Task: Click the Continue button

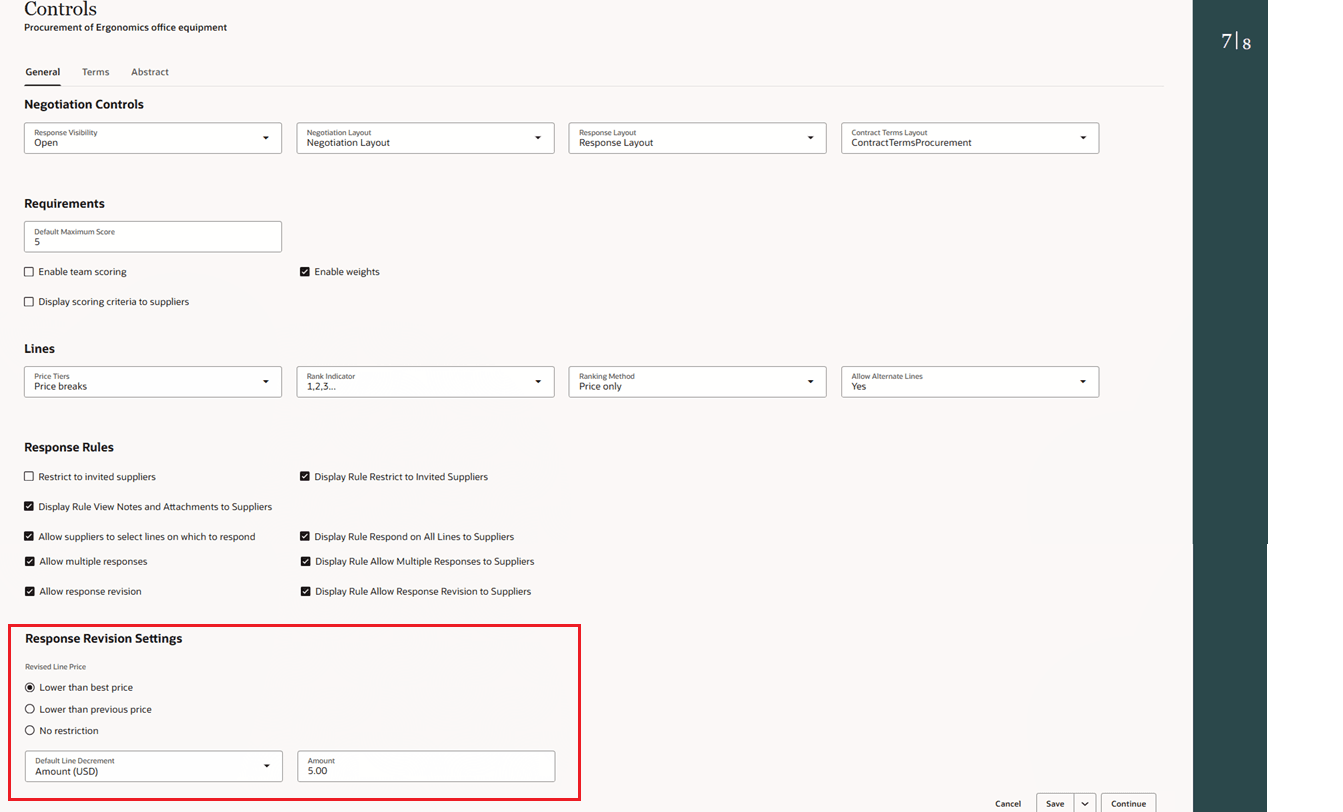Action: [1128, 803]
